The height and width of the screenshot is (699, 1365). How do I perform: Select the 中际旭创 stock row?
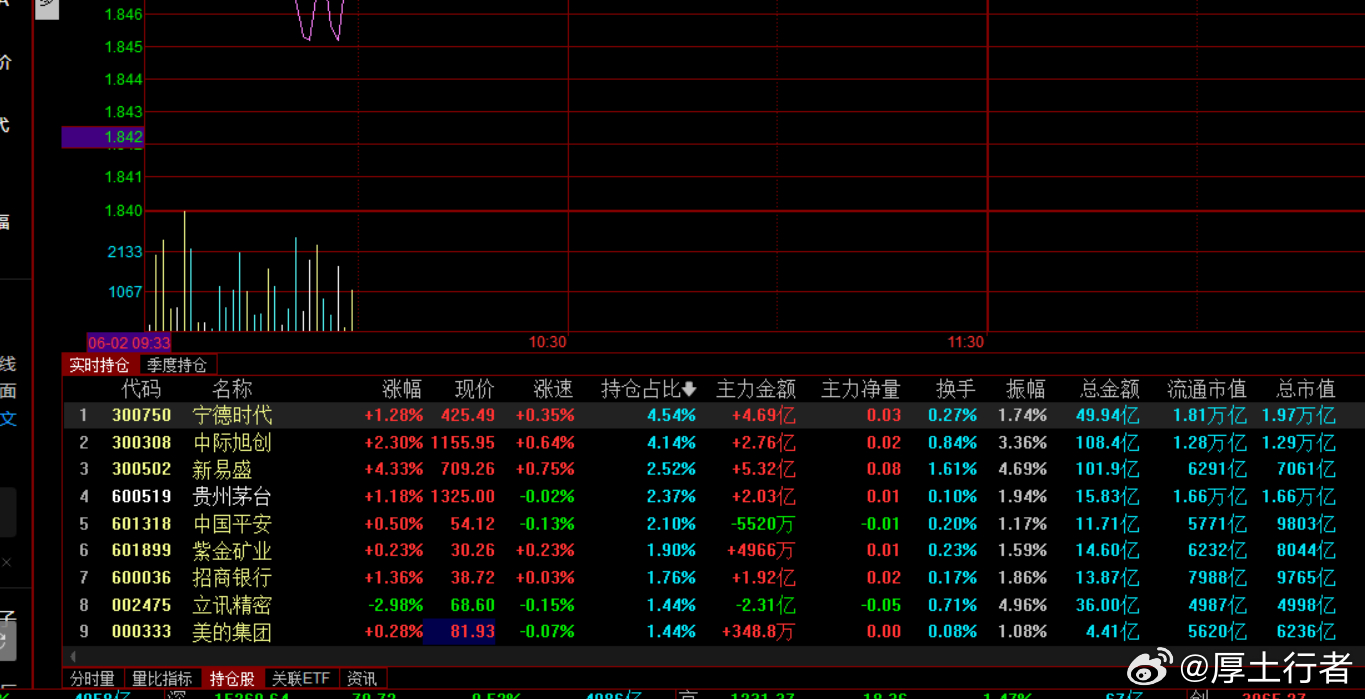[x=713, y=442]
